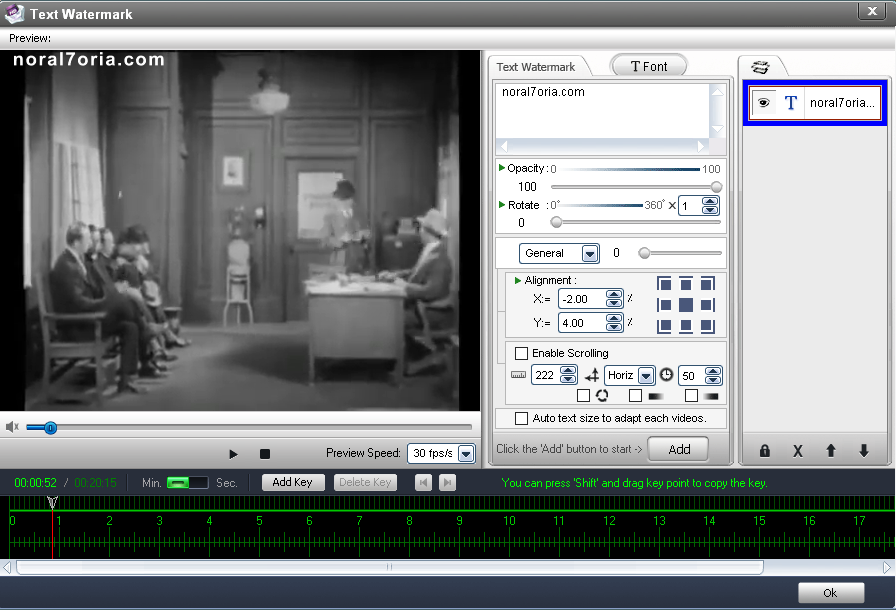Click the Add button
Image resolution: width=896 pixels, height=610 pixels.
679,449
